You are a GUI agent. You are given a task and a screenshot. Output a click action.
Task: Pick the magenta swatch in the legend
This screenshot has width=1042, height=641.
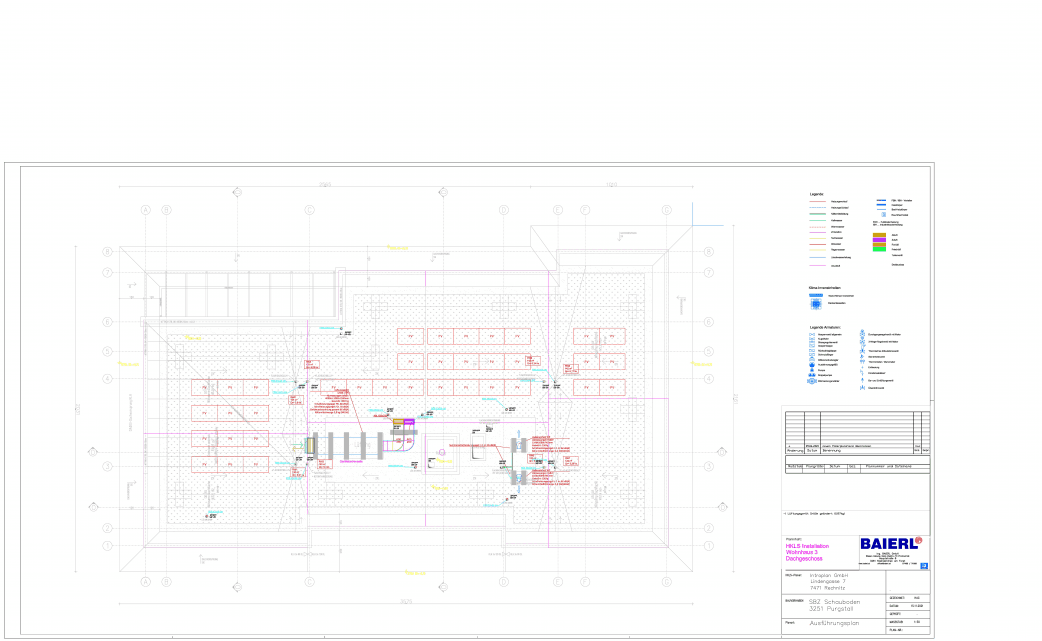[879, 241]
